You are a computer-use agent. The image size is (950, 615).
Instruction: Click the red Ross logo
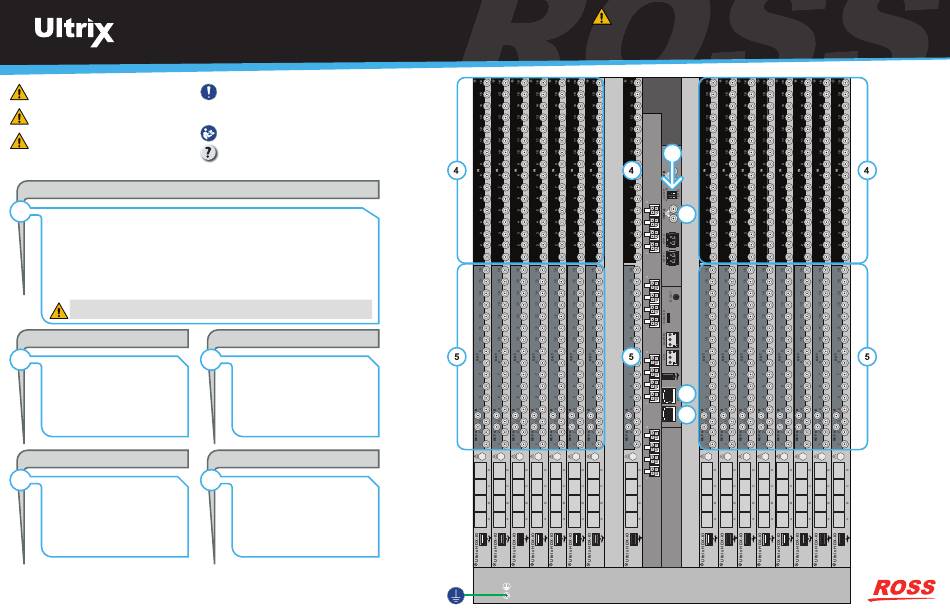click(x=903, y=588)
